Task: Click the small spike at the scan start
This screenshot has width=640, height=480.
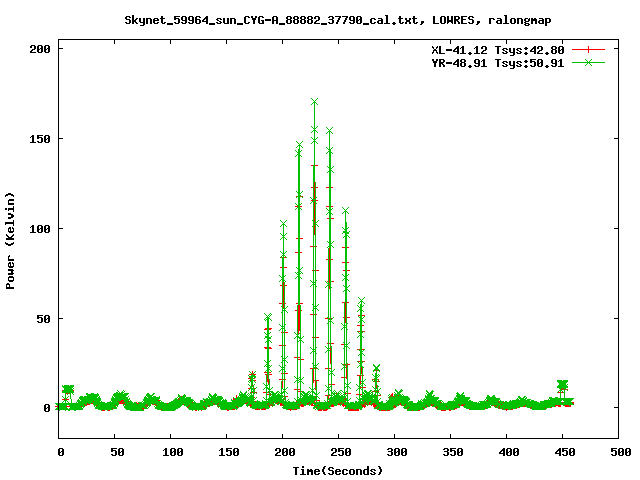Action: tap(68, 390)
